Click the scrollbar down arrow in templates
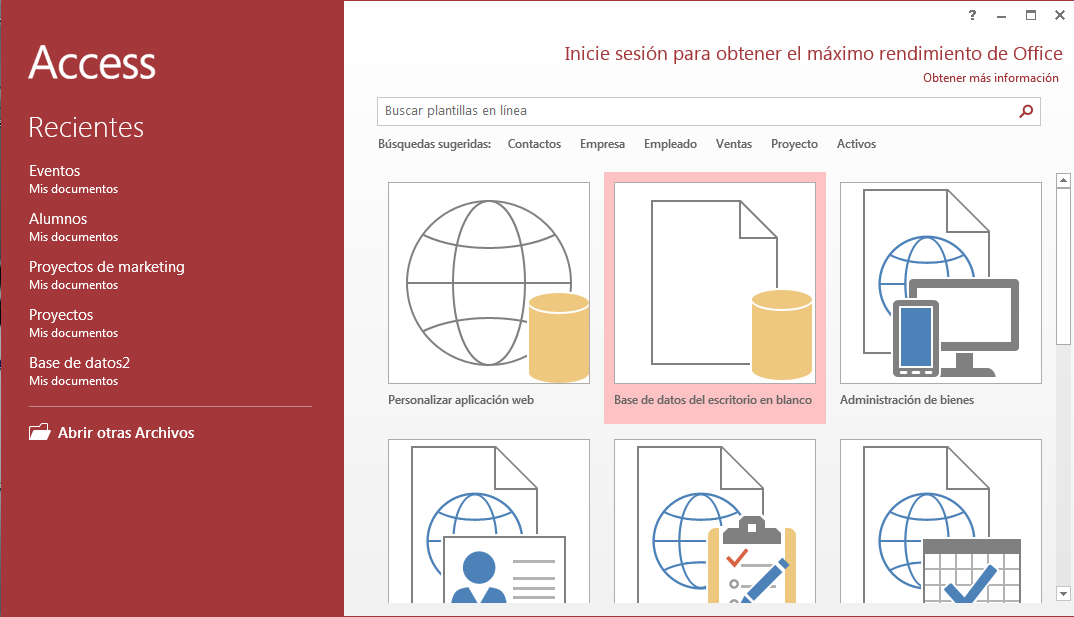Viewport: 1074px width, 617px height. coord(1063,594)
